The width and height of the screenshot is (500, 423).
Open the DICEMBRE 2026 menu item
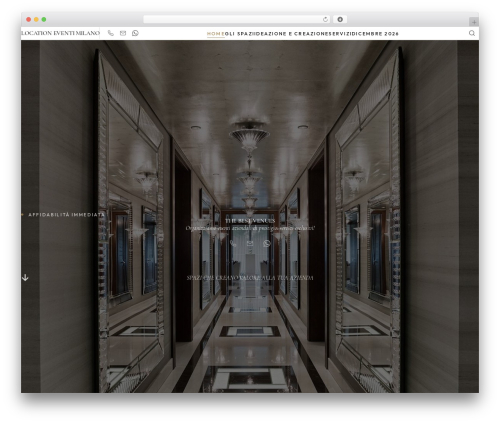click(x=376, y=34)
